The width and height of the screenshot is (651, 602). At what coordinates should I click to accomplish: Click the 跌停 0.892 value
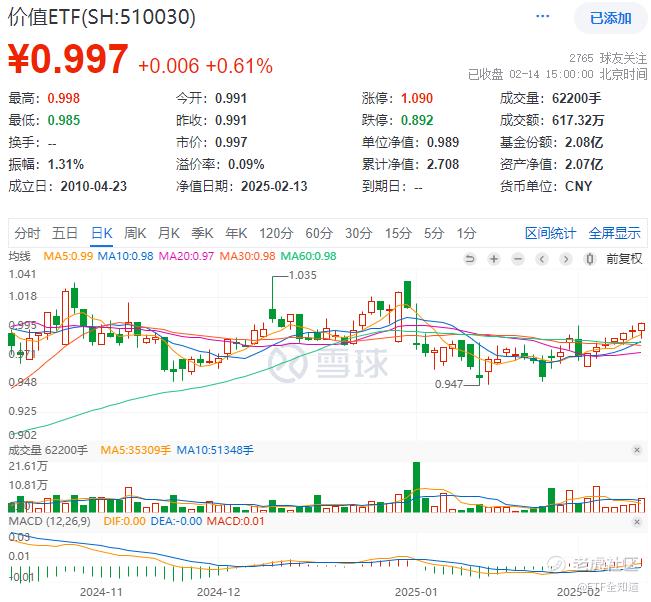point(417,120)
